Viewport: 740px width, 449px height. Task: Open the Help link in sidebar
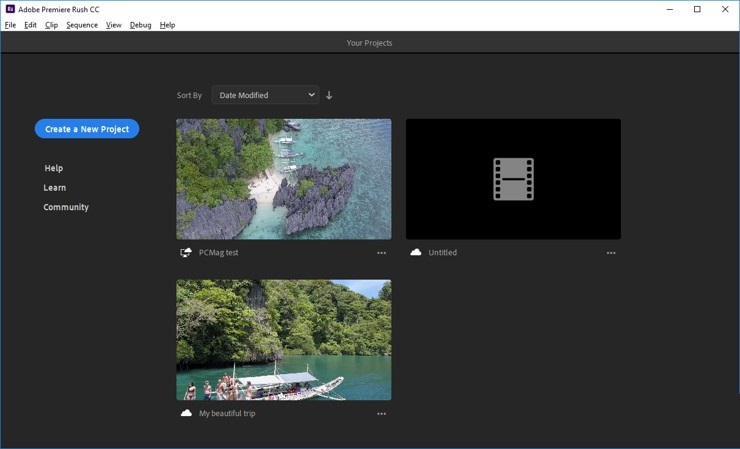54,168
